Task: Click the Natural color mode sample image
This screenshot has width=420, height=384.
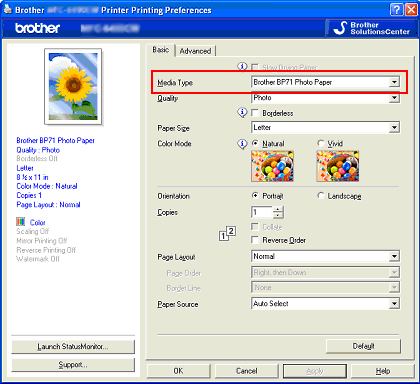Action: click(x=272, y=166)
